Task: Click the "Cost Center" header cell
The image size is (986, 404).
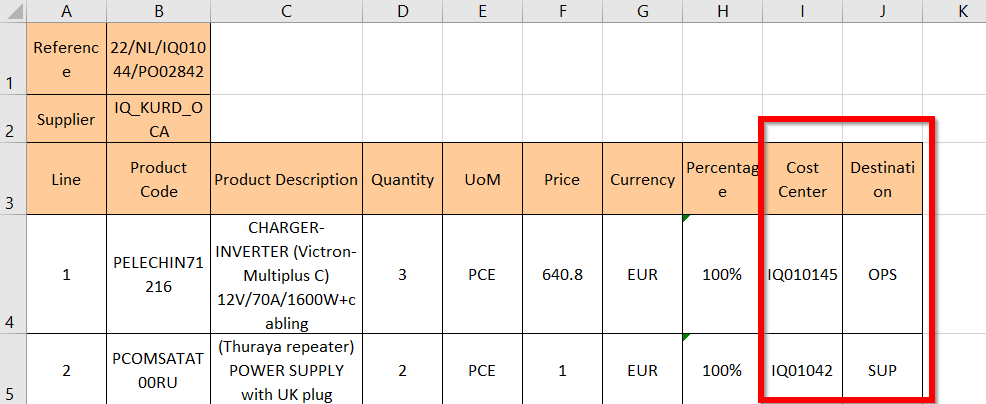Action: [x=802, y=179]
